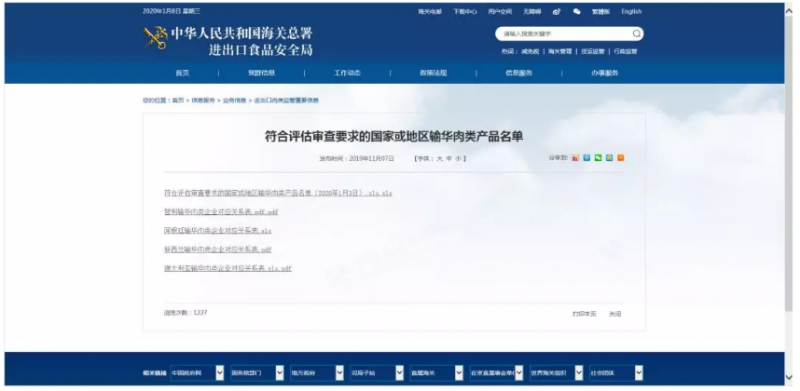The height and width of the screenshot is (391, 800).
Task: Open the 中国政府网 dropdown
Action: 197,373
